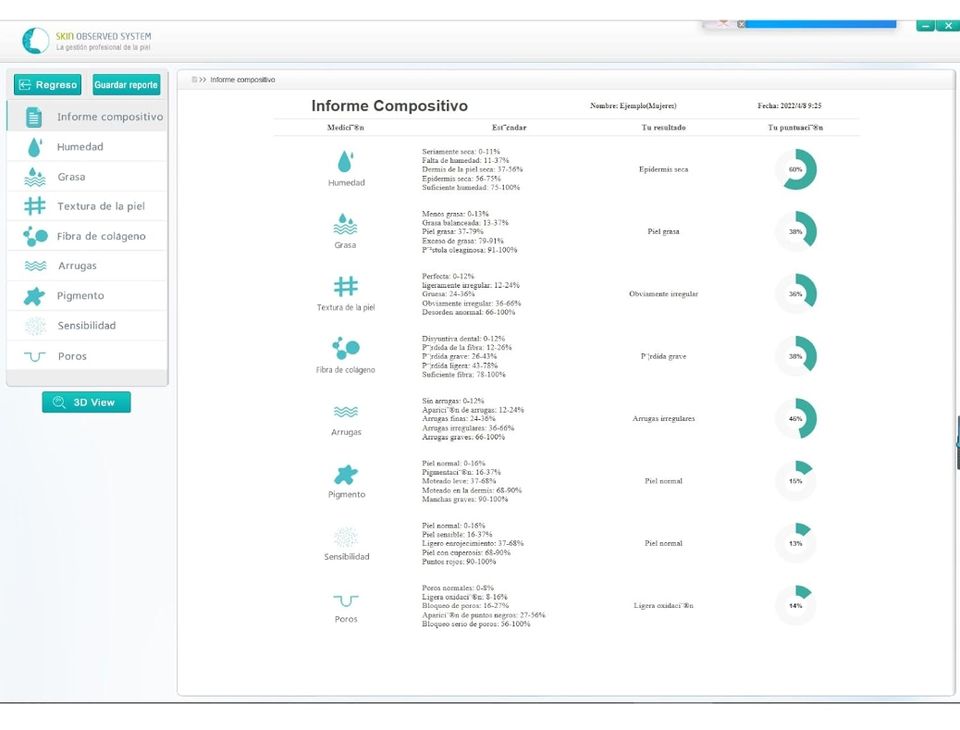Click Pigmento icon in report table
Viewport: 960px width, 730px height.
346,475
